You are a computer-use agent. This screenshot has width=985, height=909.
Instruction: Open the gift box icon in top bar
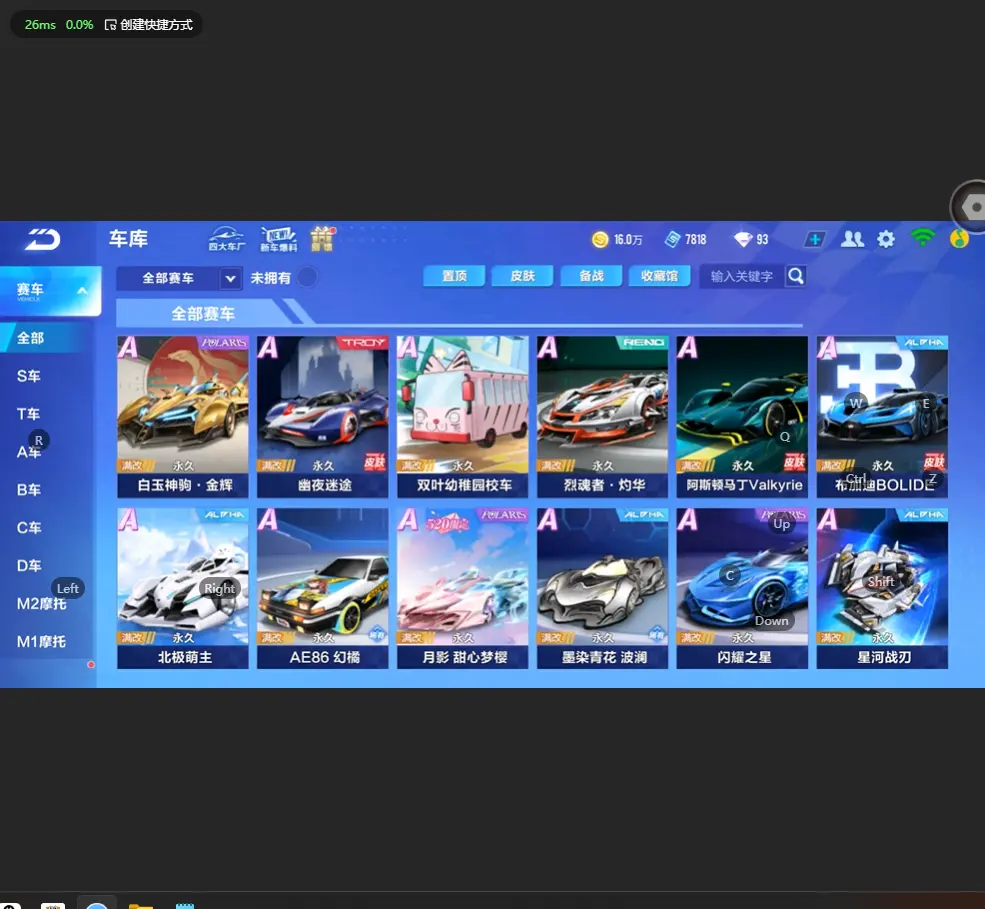[x=322, y=239]
